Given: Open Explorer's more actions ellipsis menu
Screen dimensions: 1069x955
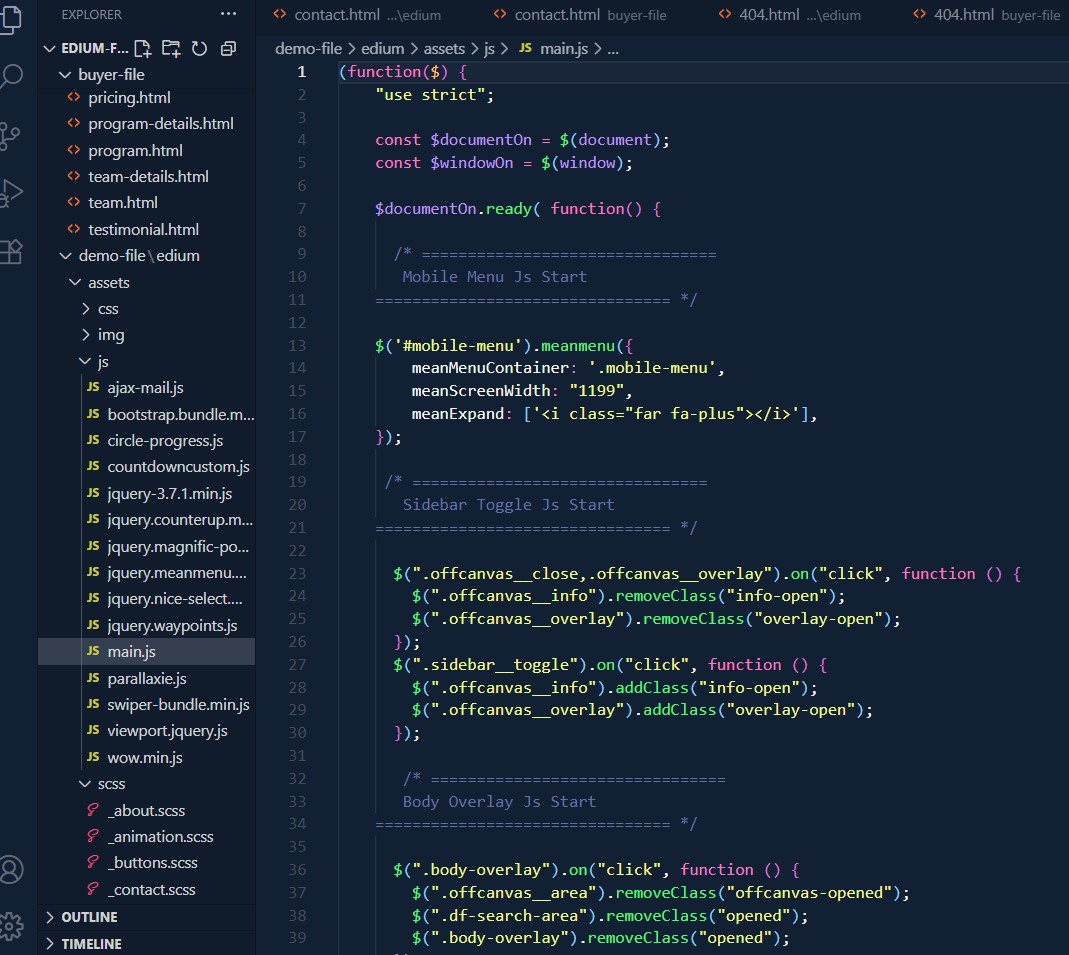Looking at the screenshot, I should 228,14.
